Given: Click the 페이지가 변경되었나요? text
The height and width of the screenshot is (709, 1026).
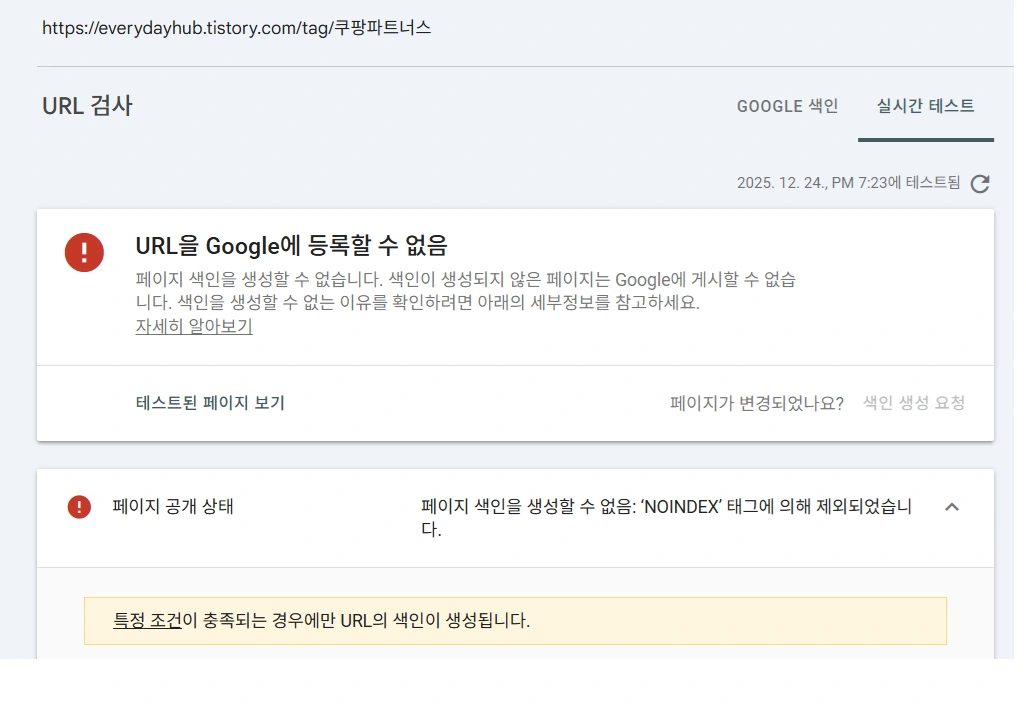Looking at the screenshot, I should [x=756, y=403].
